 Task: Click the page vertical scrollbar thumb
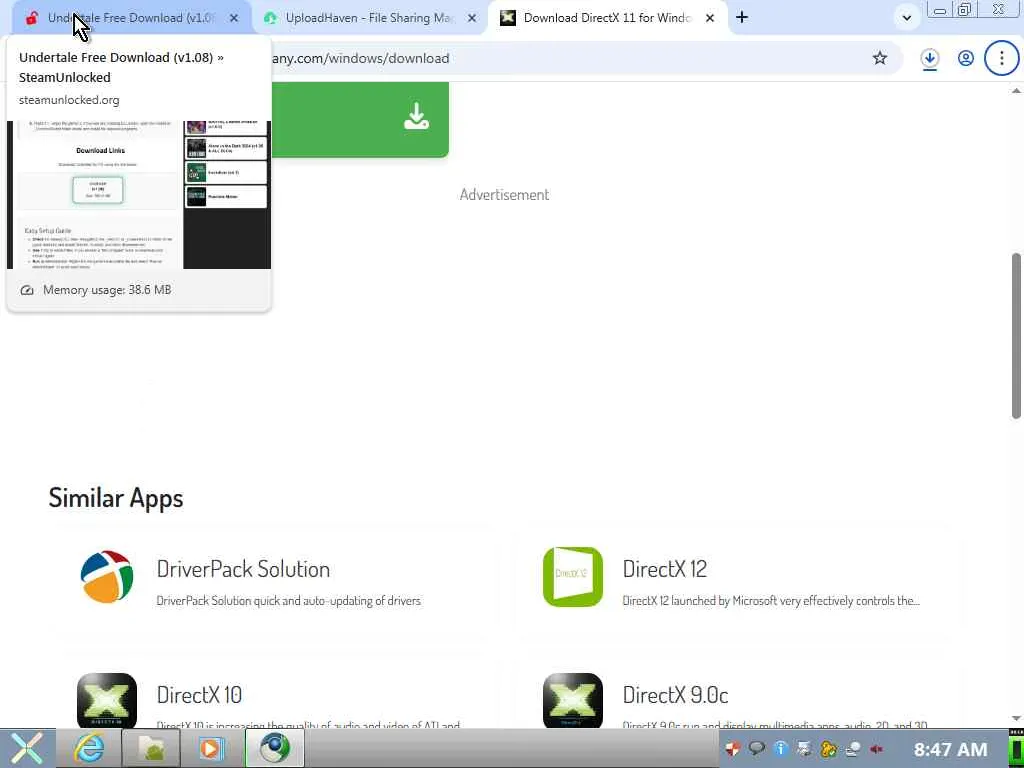pyautogui.click(x=1016, y=336)
